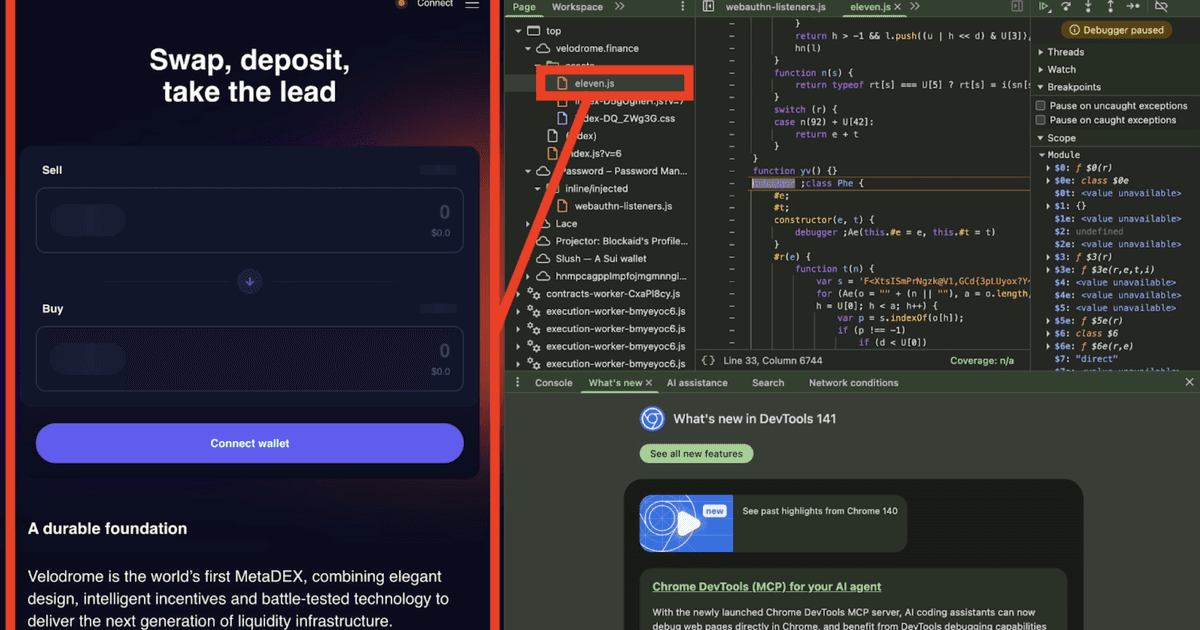Expand the $3e: f $3e(r,e,t,i) scope entry
The width and height of the screenshot is (1200, 630).
[x=1049, y=270]
